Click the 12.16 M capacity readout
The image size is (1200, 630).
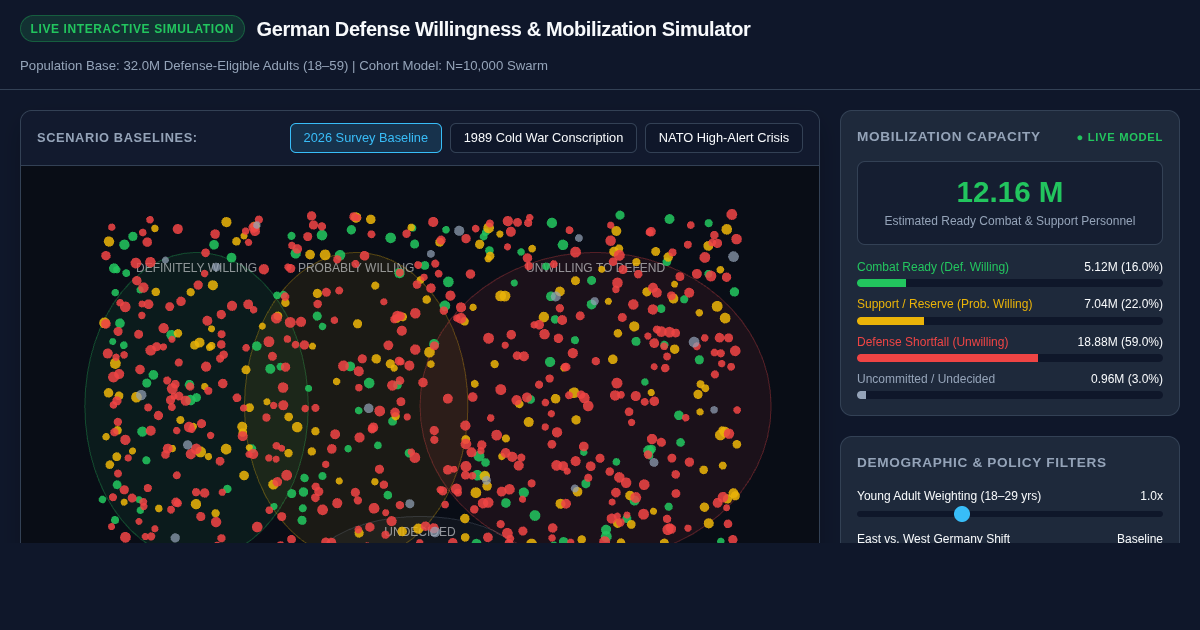coord(1010,192)
